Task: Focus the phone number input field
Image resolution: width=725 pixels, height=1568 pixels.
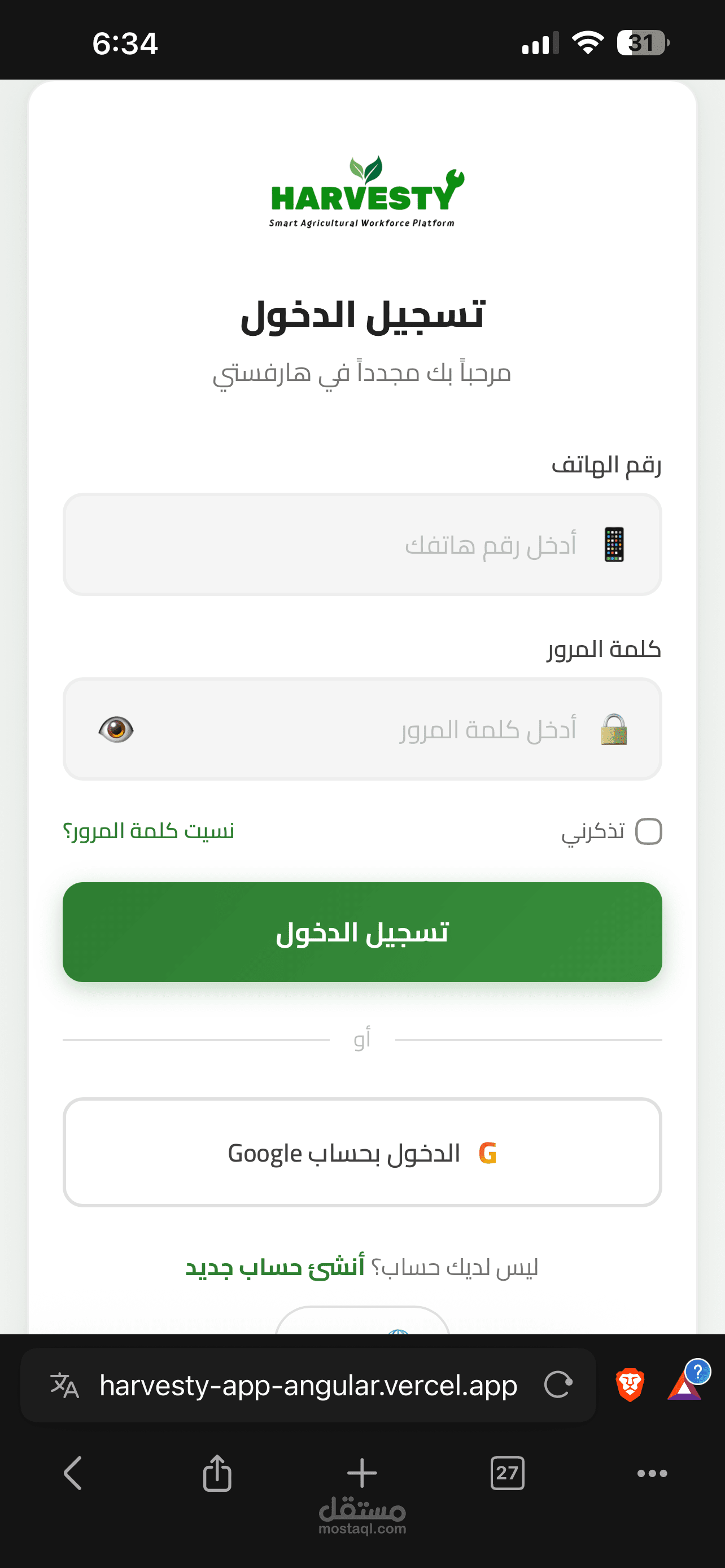Action: (362, 544)
